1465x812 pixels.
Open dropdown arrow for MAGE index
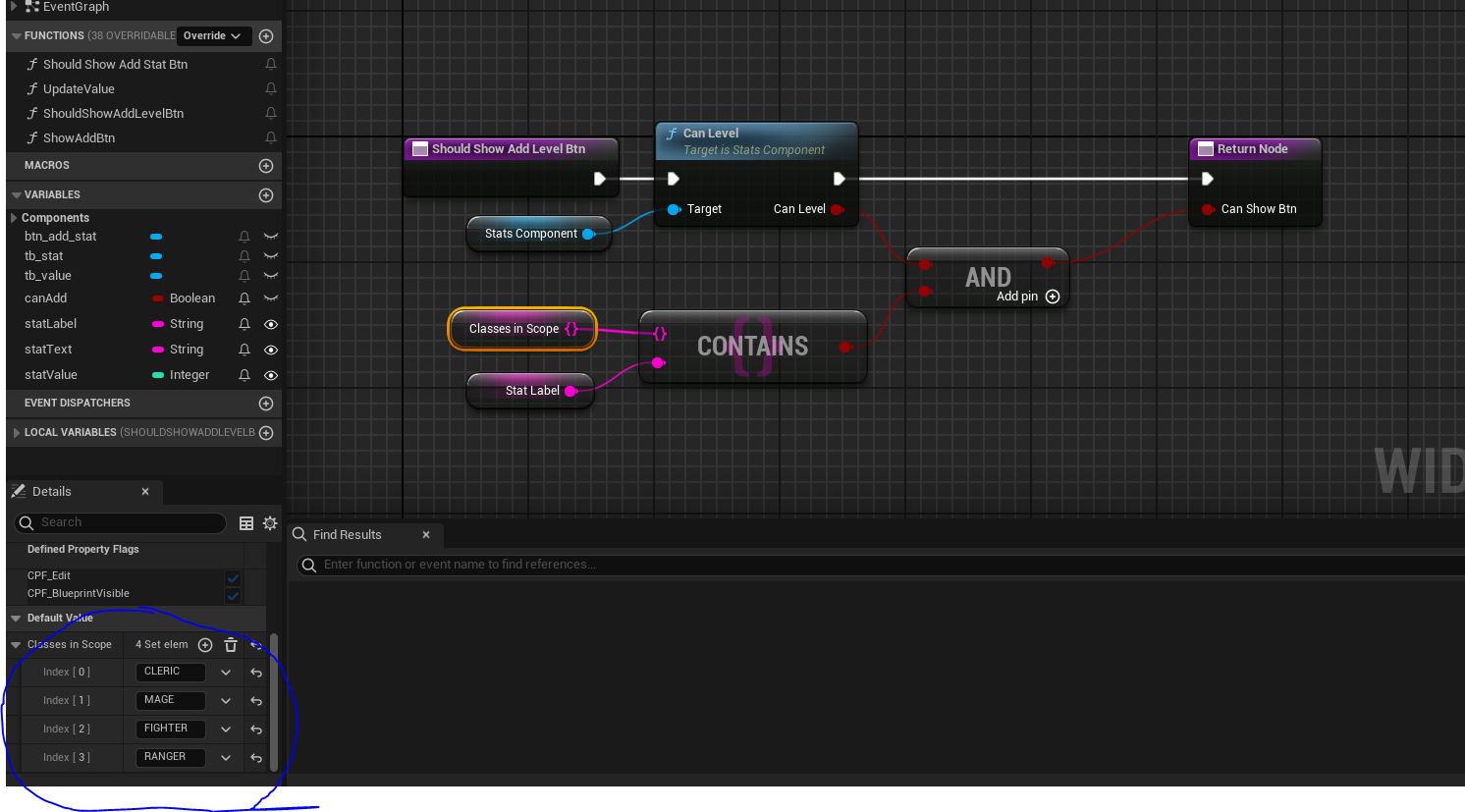click(x=226, y=701)
